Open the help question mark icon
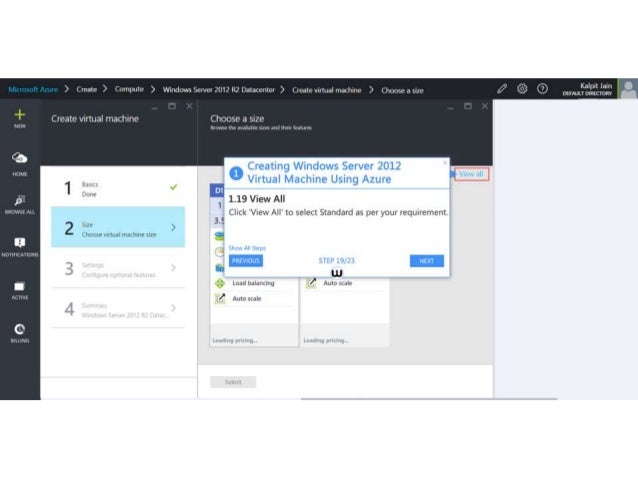Image resolution: width=638 pixels, height=479 pixels. (x=542, y=88)
